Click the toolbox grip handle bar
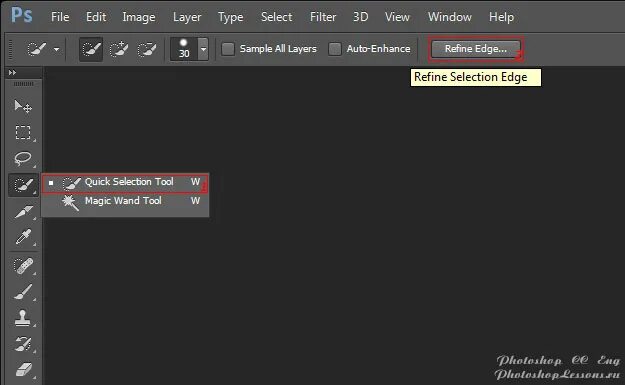This screenshot has width=625, height=385. coord(24,84)
